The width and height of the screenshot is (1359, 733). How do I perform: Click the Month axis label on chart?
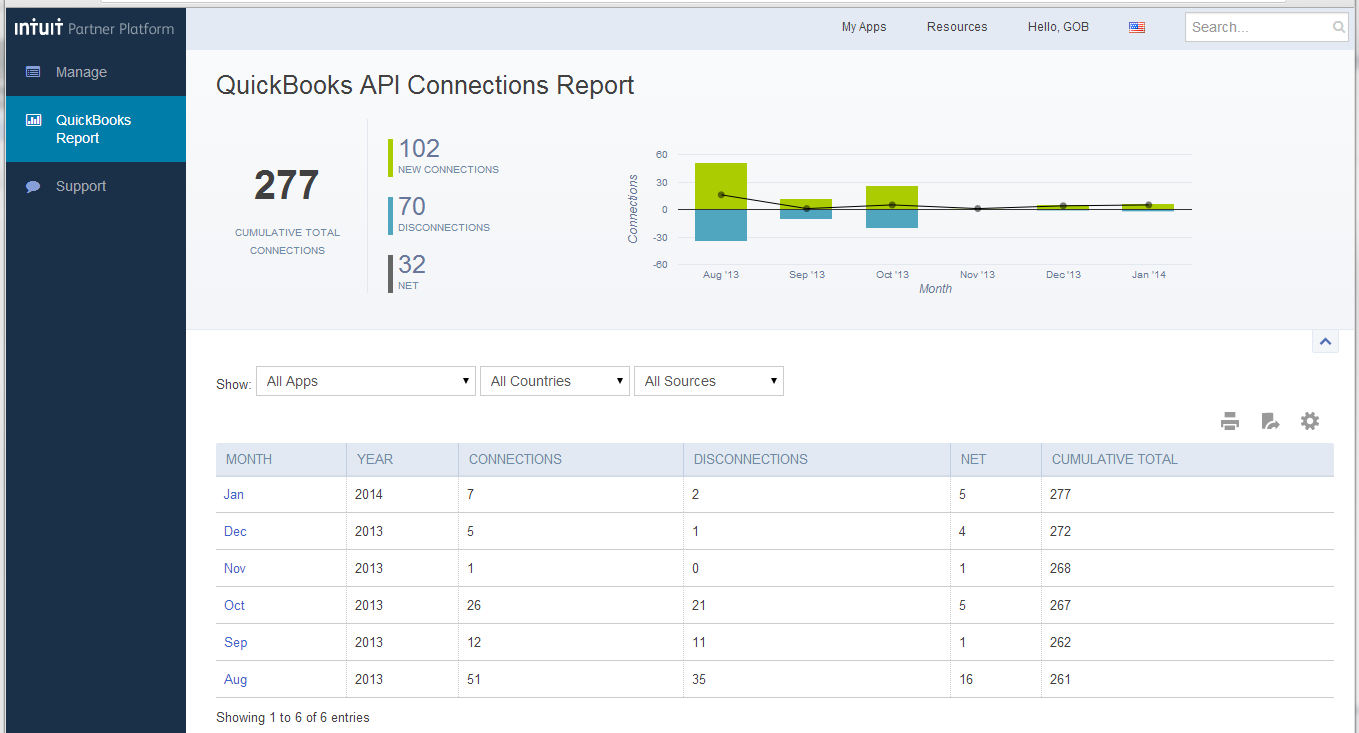coord(935,289)
